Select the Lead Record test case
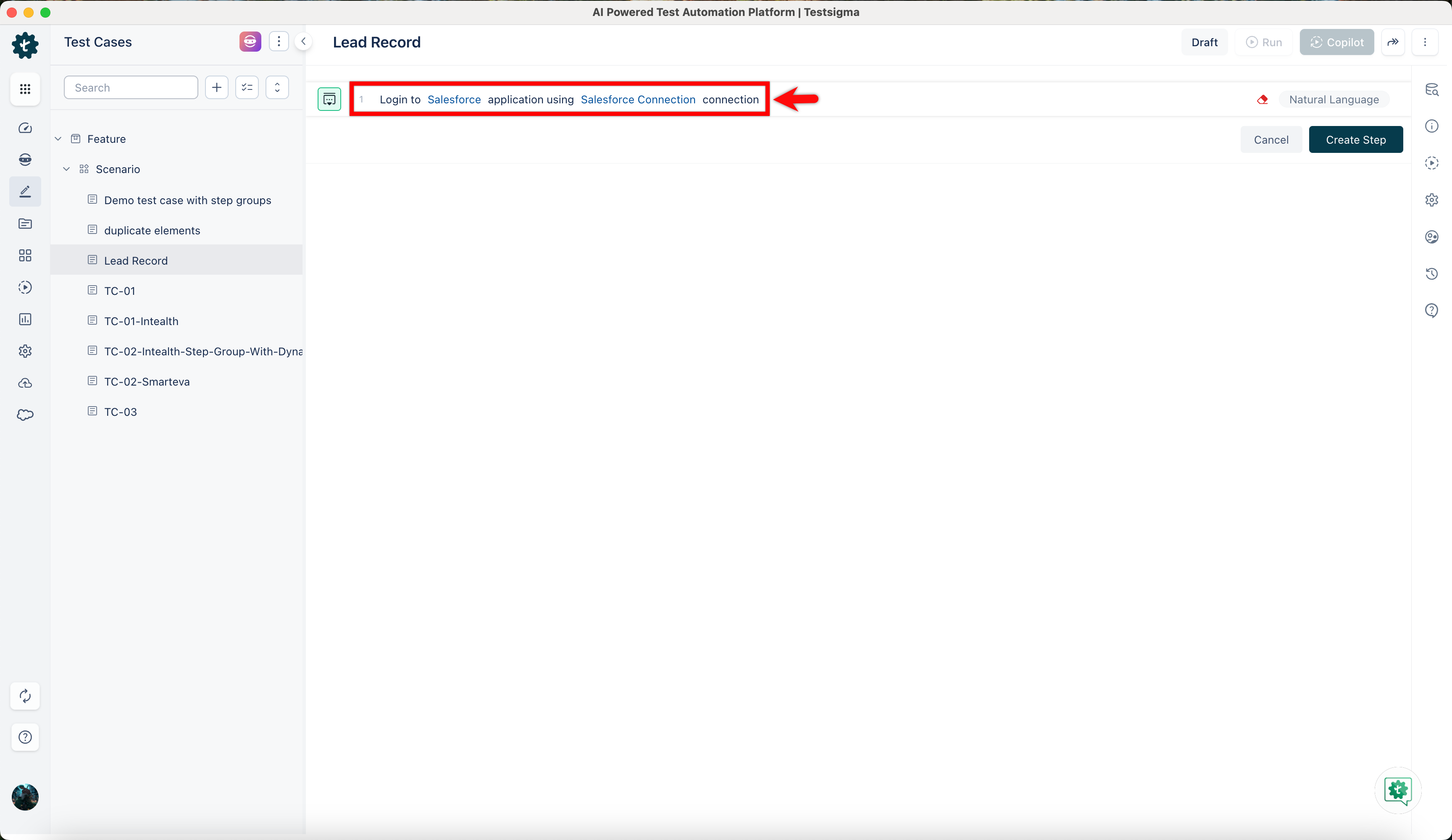This screenshot has height=840, width=1452. coord(176,260)
